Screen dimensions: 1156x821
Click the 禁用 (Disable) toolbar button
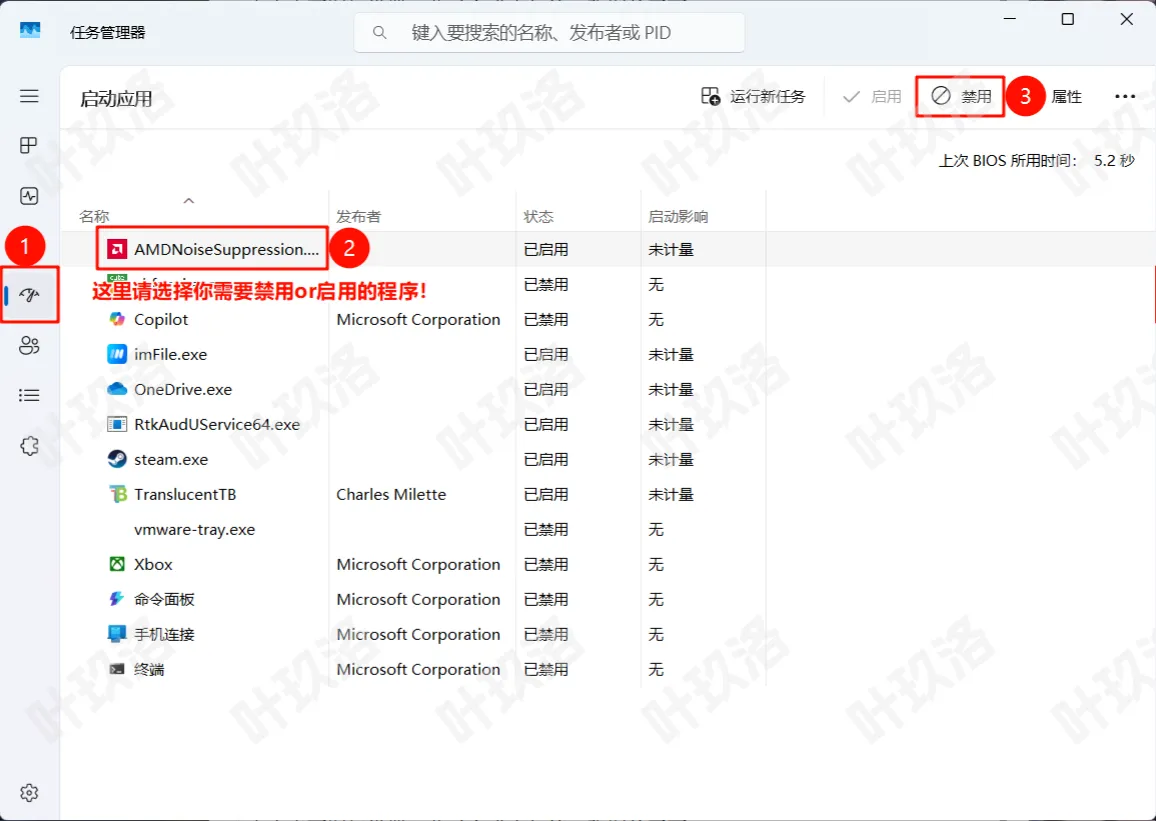961,97
